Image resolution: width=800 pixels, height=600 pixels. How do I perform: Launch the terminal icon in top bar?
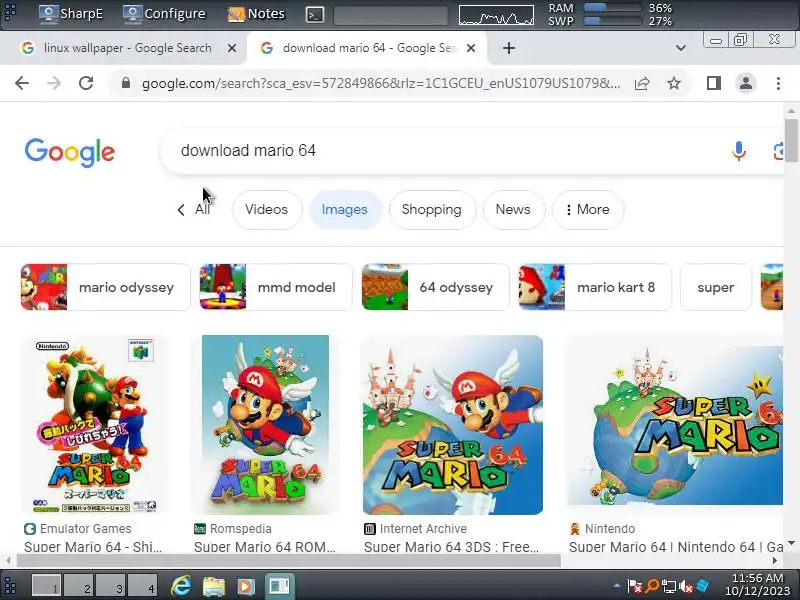(315, 15)
